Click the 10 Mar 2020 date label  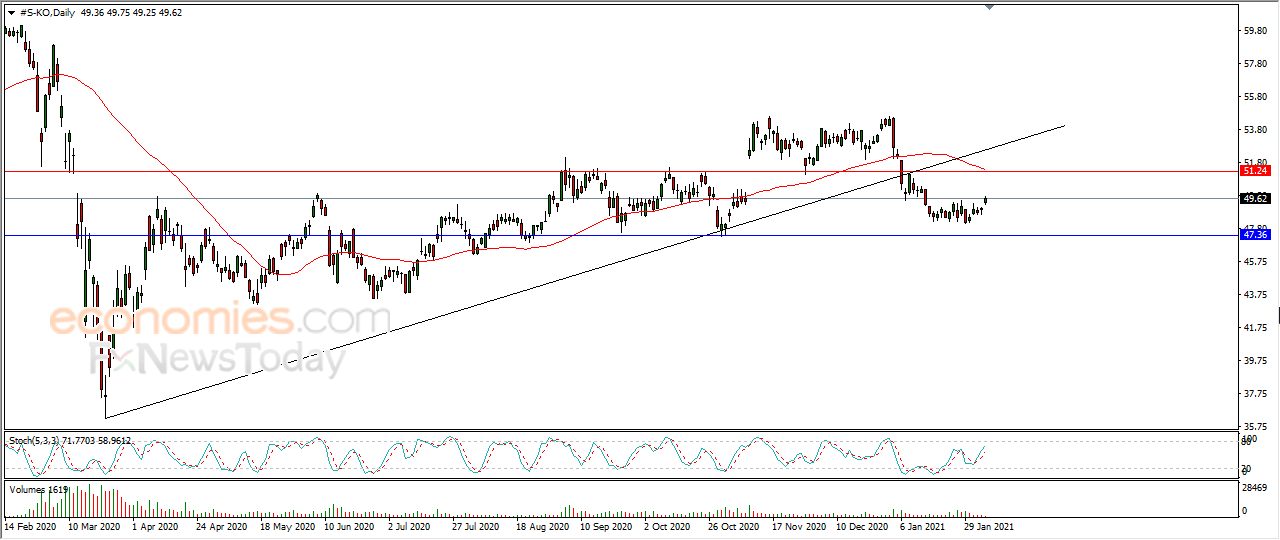click(95, 525)
